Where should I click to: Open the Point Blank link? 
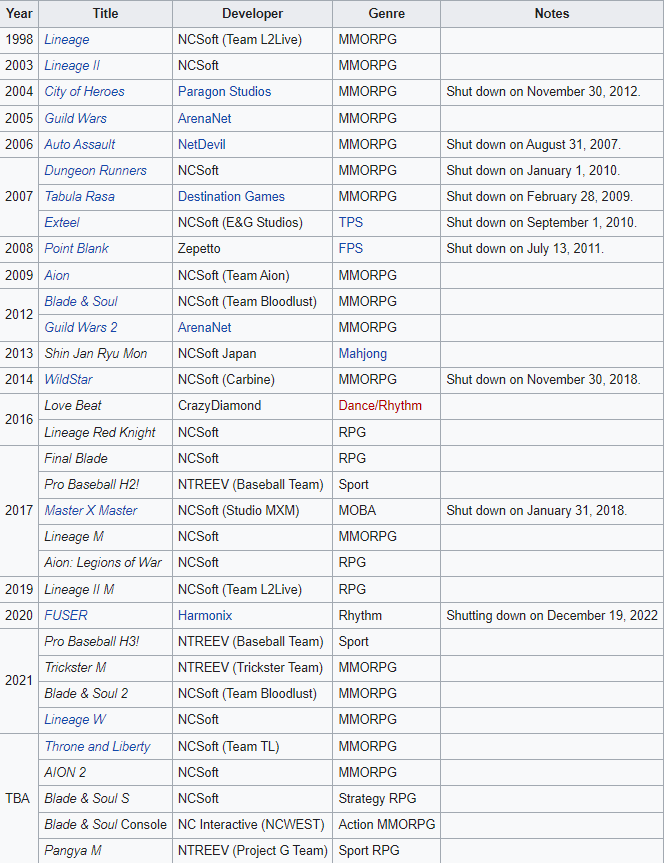tap(77, 248)
